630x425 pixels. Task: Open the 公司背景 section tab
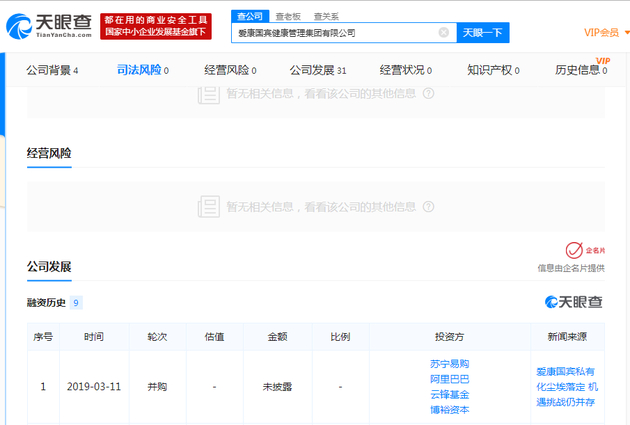[x=52, y=70]
